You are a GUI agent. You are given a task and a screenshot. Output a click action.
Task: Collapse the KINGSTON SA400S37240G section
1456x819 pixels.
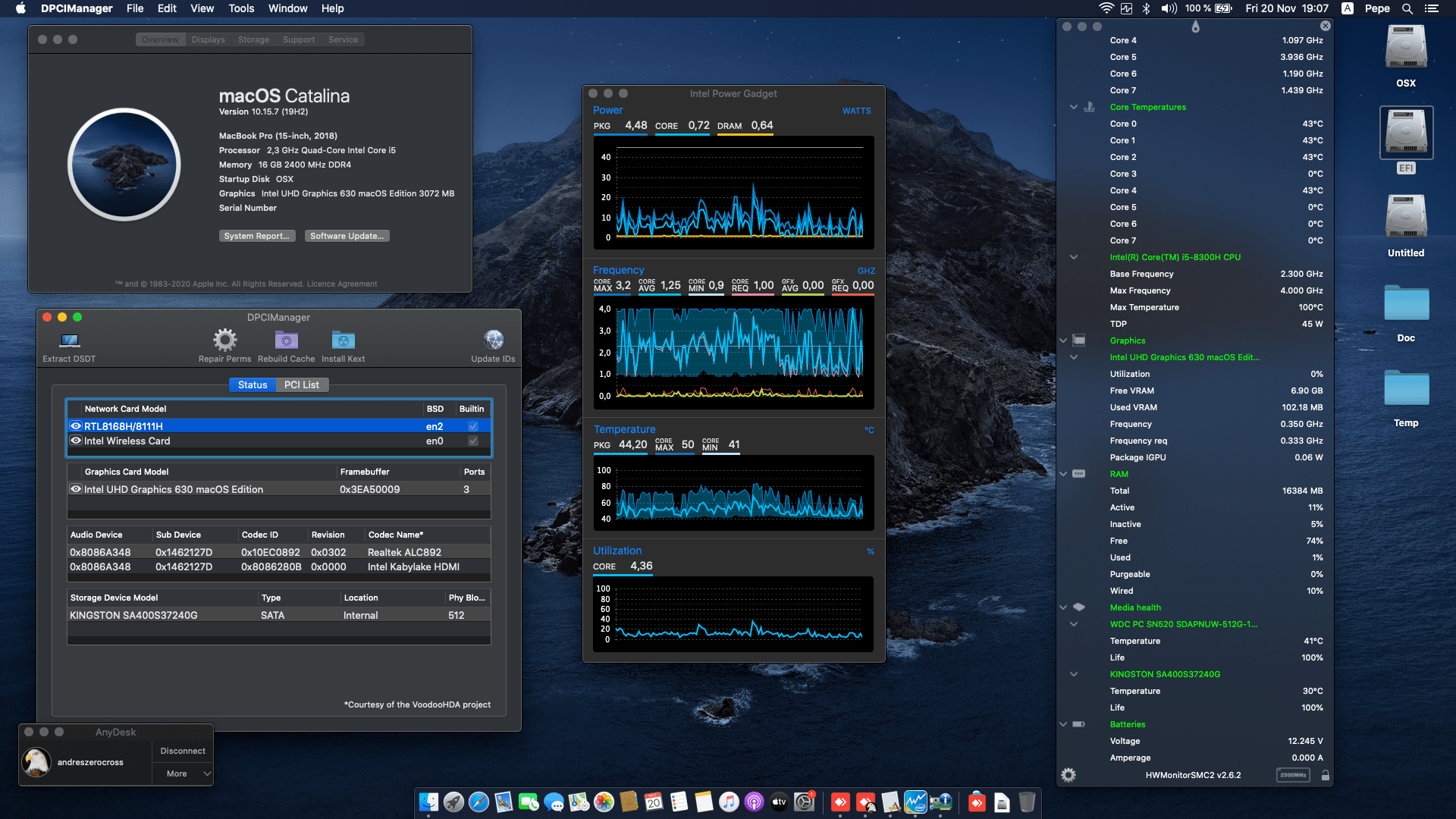[1074, 674]
